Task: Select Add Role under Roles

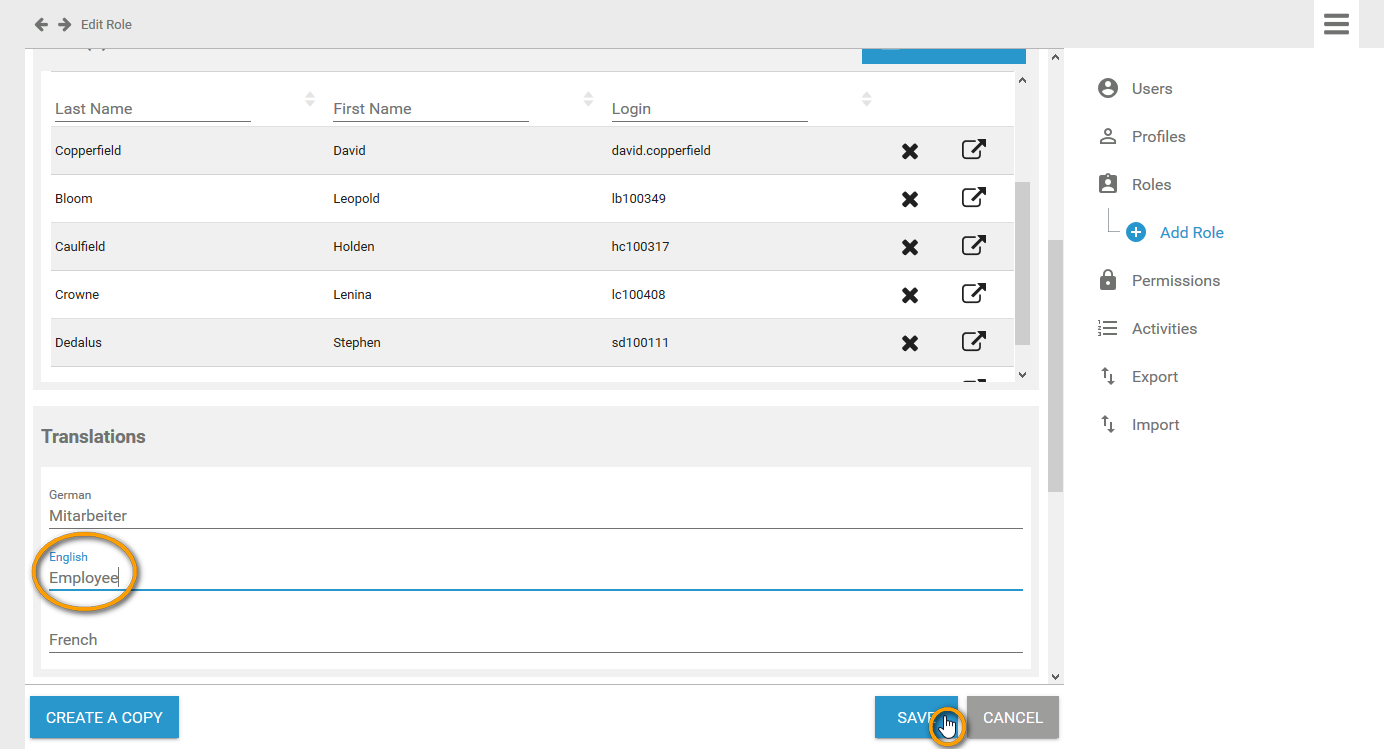Action: click(1191, 233)
